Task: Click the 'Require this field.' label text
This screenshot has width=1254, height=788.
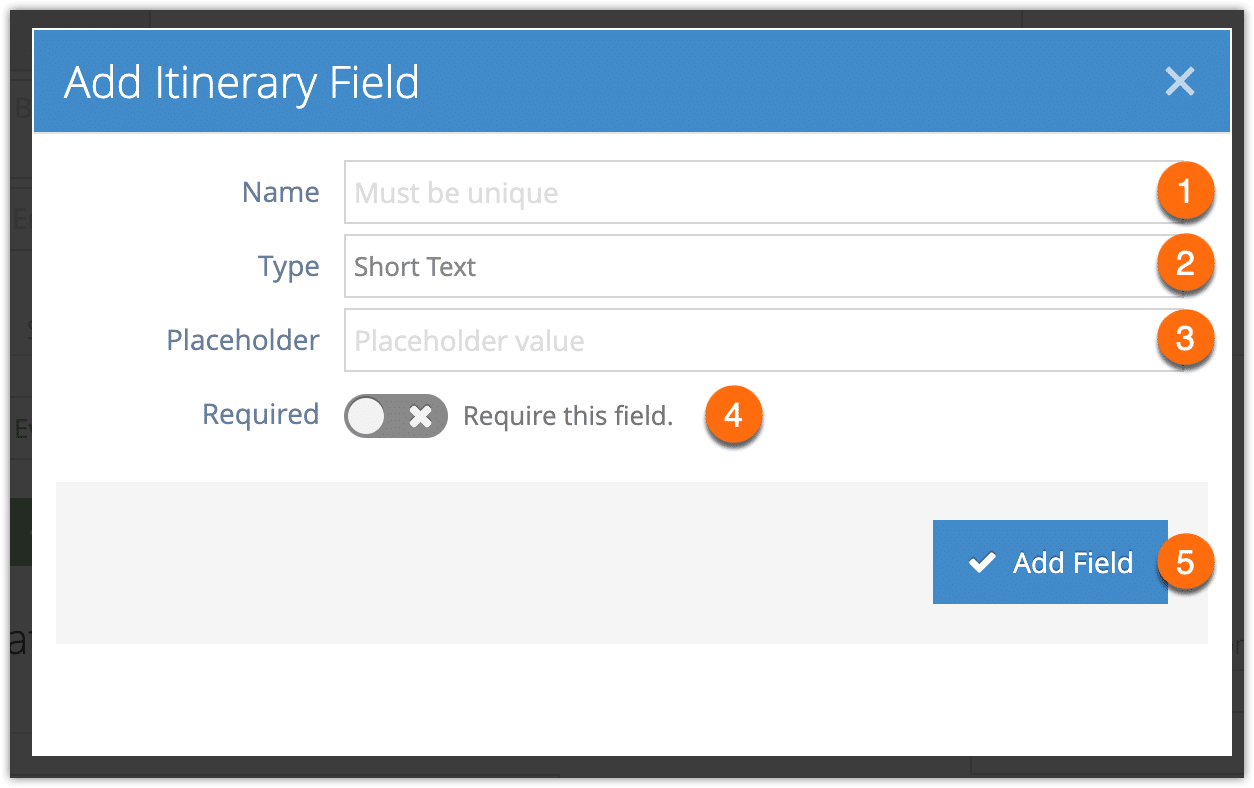Action: [x=568, y=416]
